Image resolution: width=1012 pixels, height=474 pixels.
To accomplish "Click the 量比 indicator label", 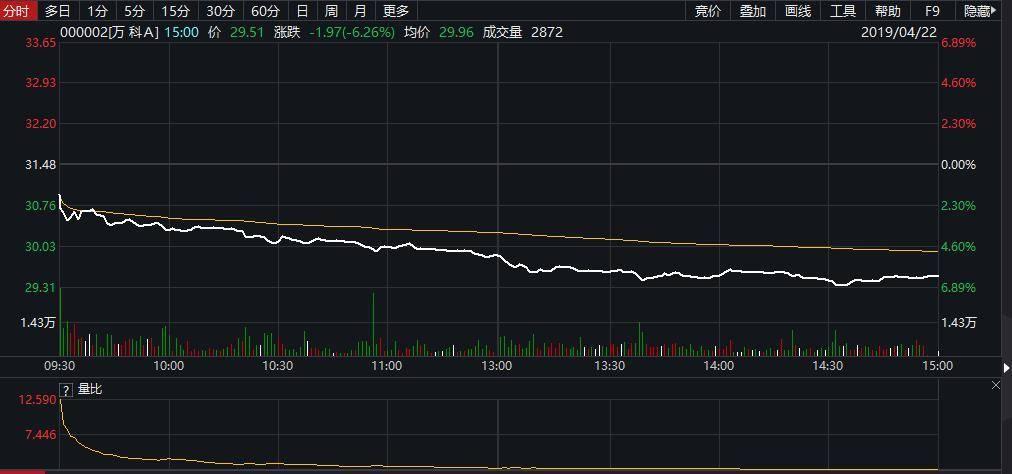I will pyautogui.click(x=90, y=389).
